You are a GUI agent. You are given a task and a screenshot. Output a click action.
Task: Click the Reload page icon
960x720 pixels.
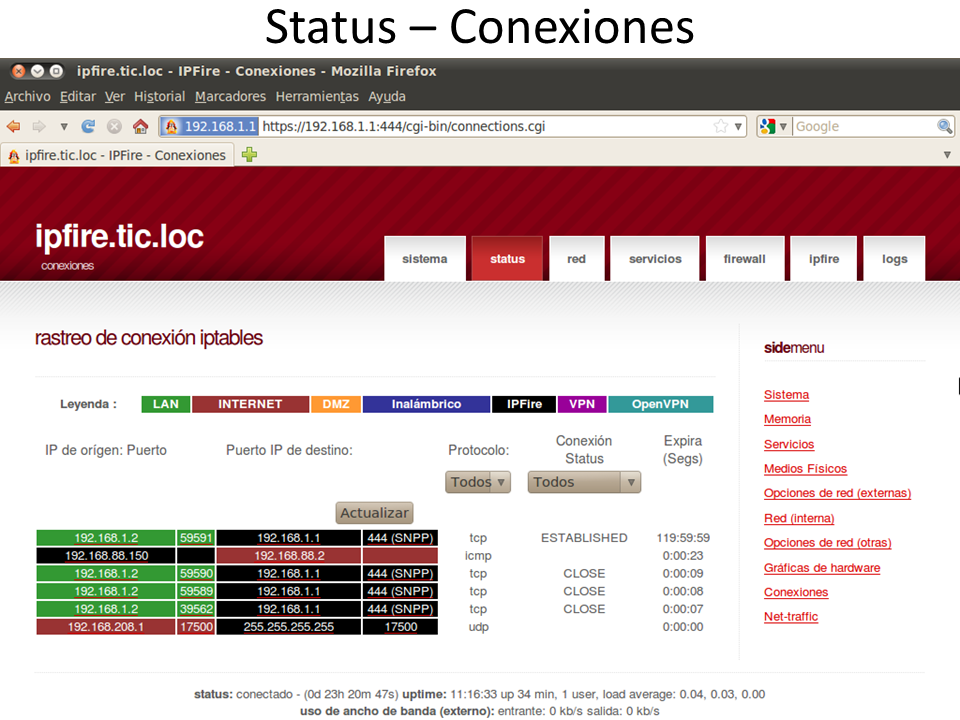[x=88, y=127]
